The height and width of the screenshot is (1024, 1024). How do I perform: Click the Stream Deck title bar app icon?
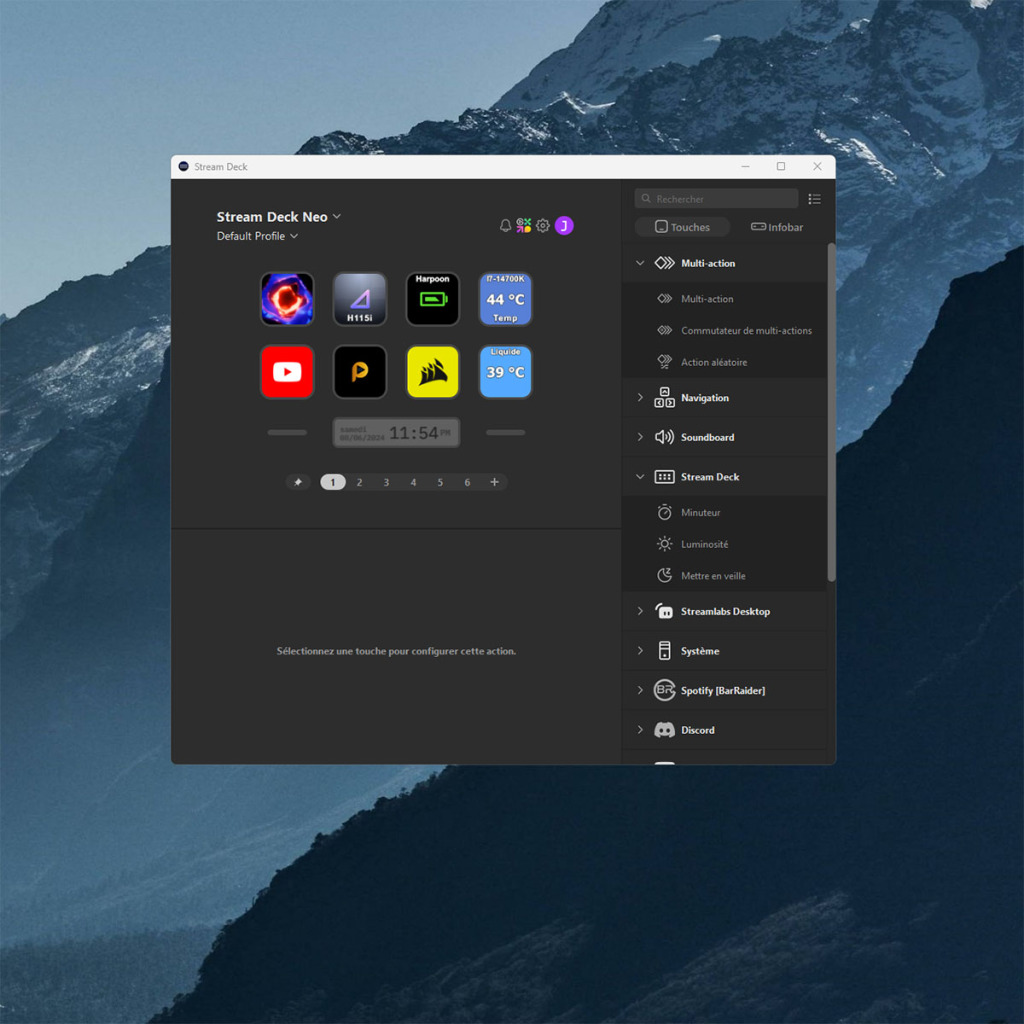[184, 167]
